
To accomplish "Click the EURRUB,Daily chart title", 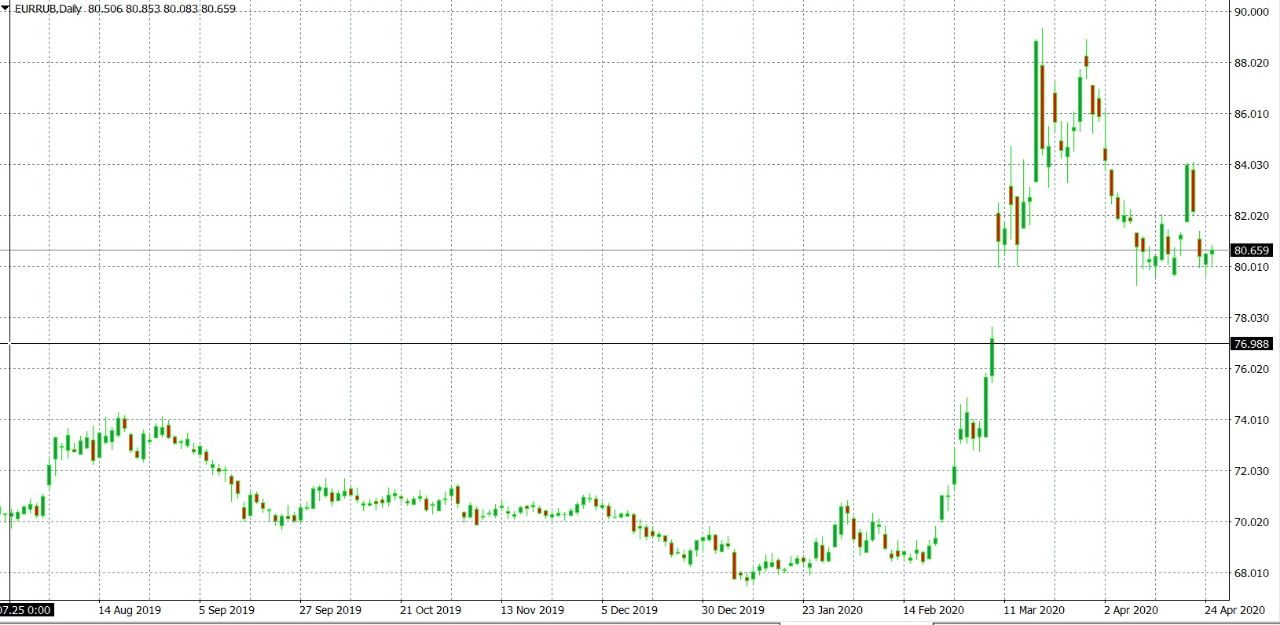I will click(48, 9).
